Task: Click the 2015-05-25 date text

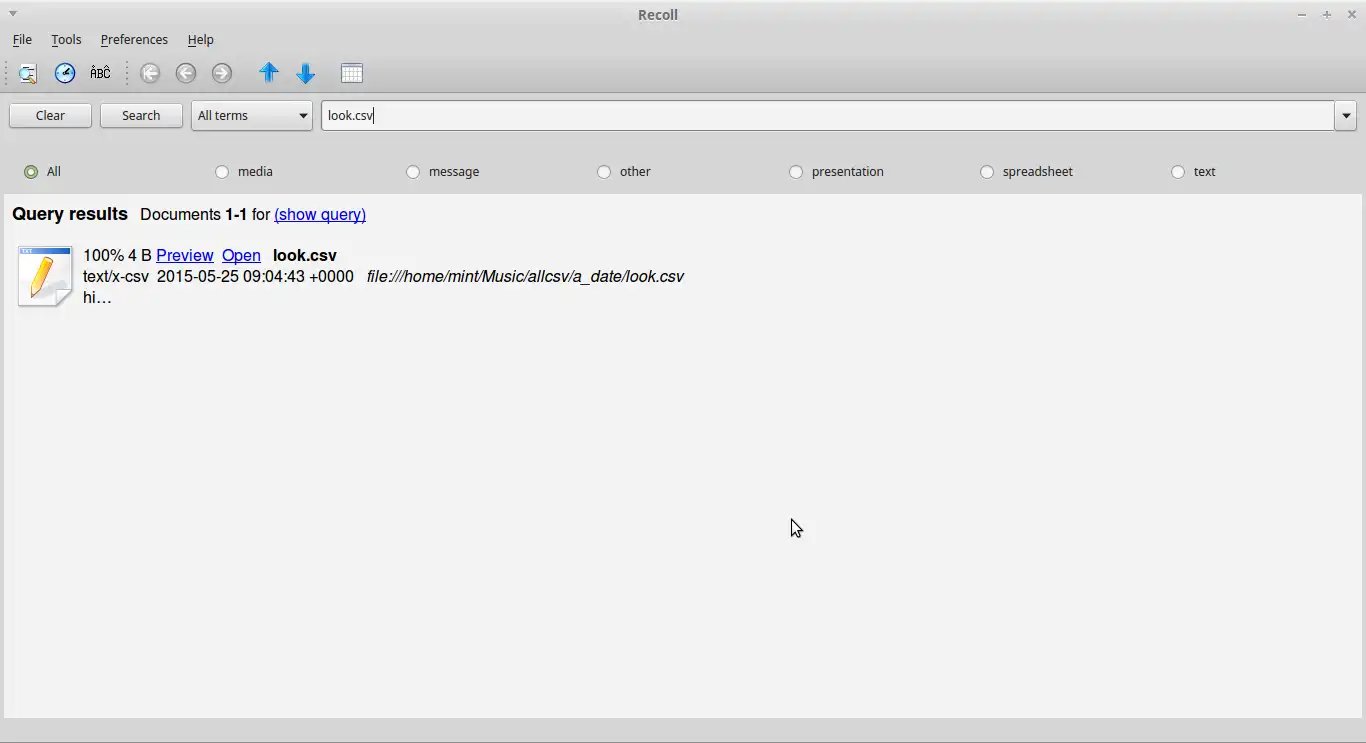Action: coord(255,277)
